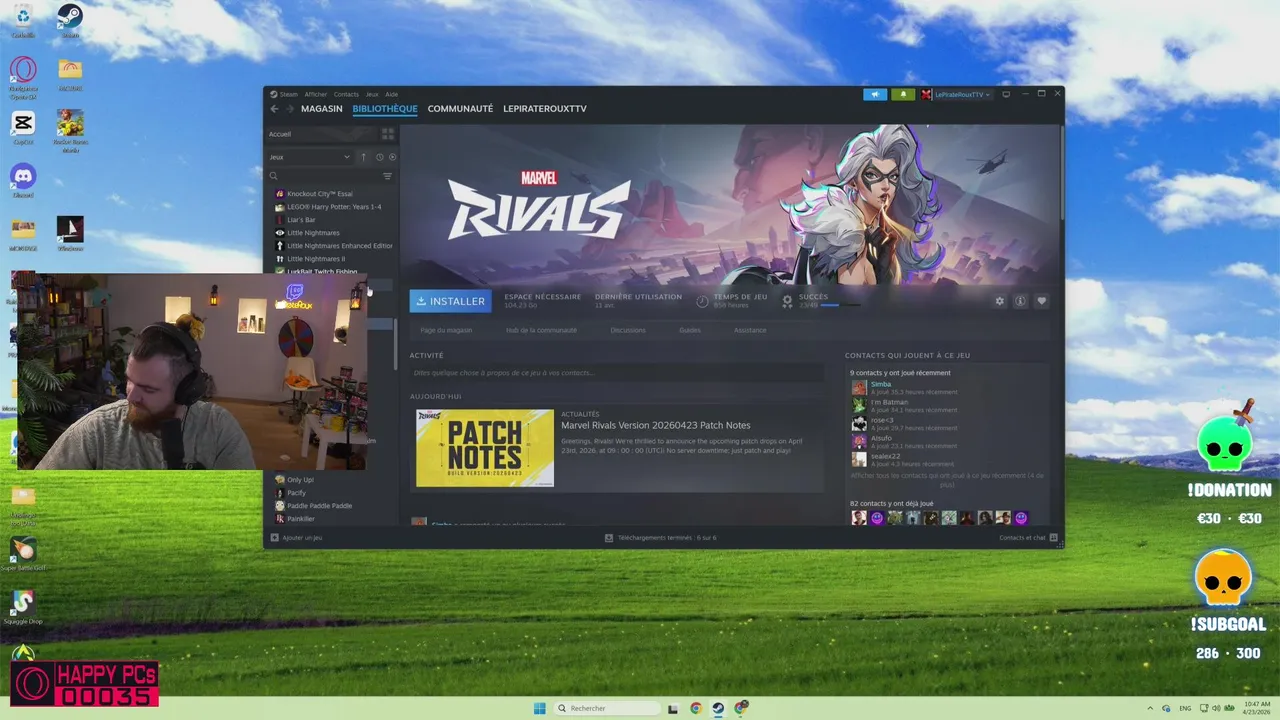The image size is (1280, 720).
Task: Open Page du magasin link
Action: click(x=446, y=330)
